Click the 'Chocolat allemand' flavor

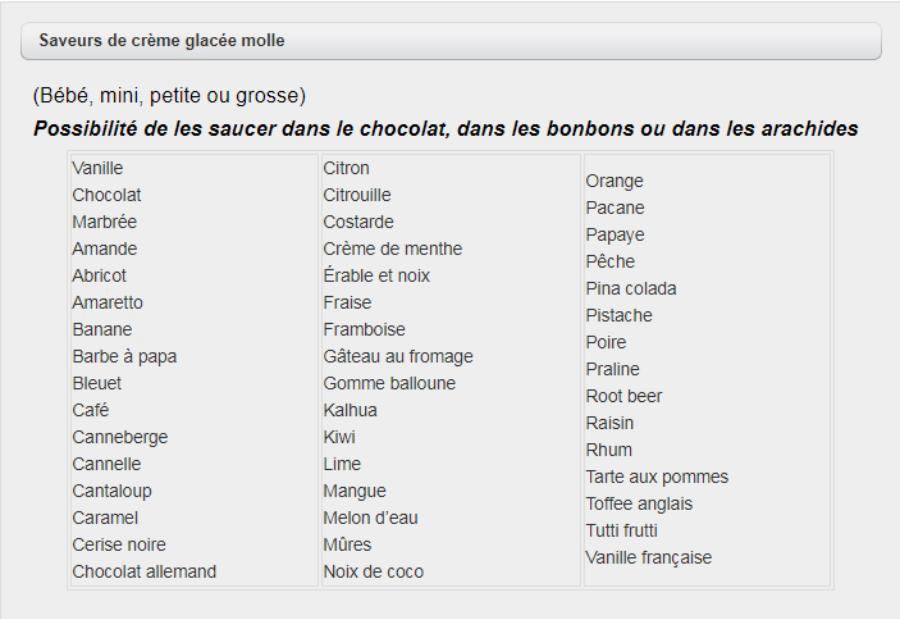145,572
